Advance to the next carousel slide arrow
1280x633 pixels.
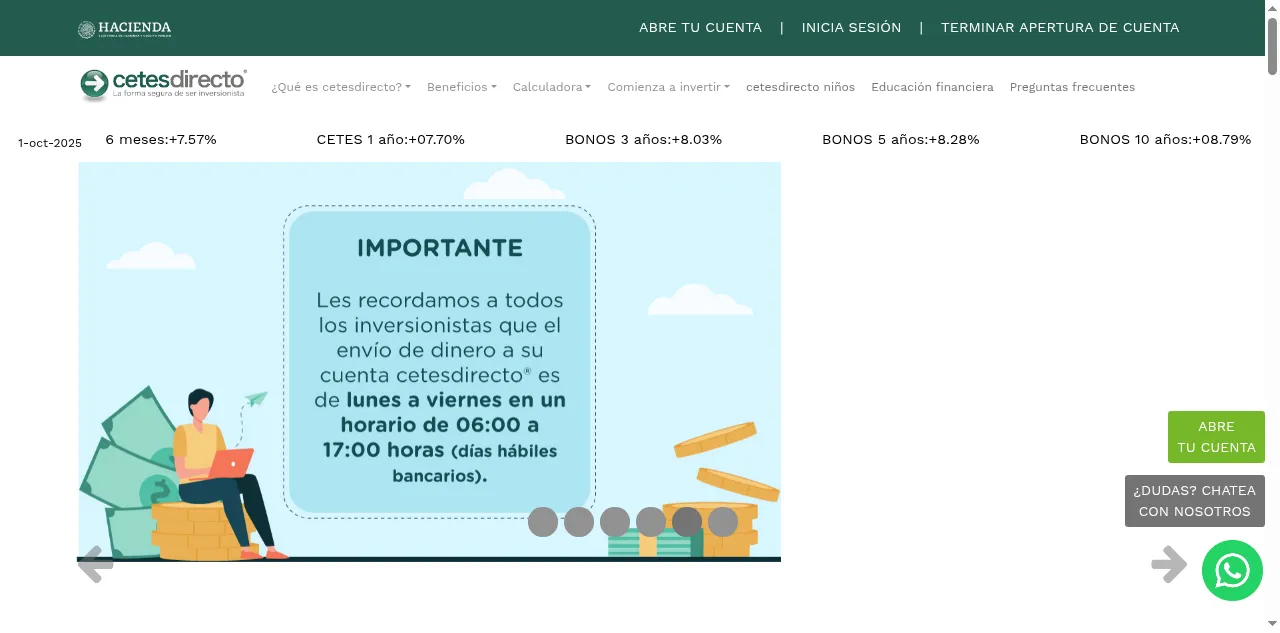click(1169, 564)
